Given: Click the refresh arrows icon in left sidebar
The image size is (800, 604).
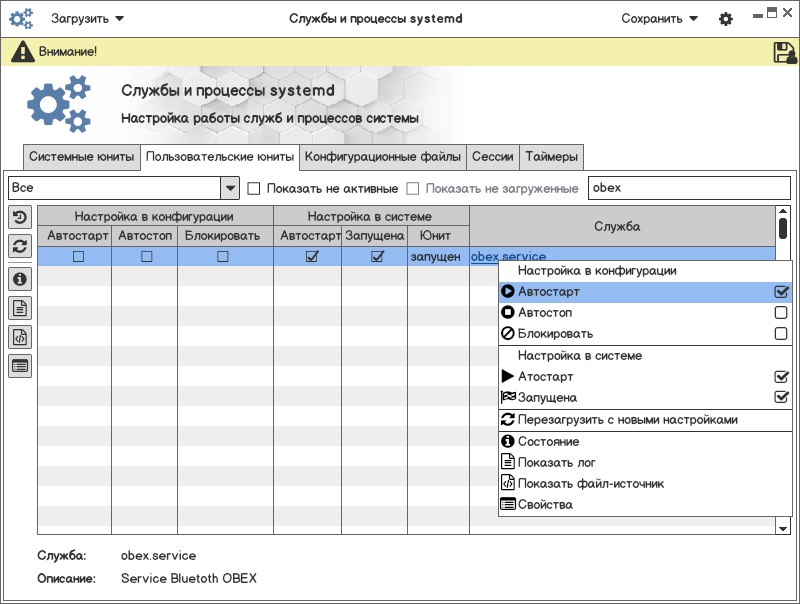Looking at the screenshot, I should tap(19, 246).
